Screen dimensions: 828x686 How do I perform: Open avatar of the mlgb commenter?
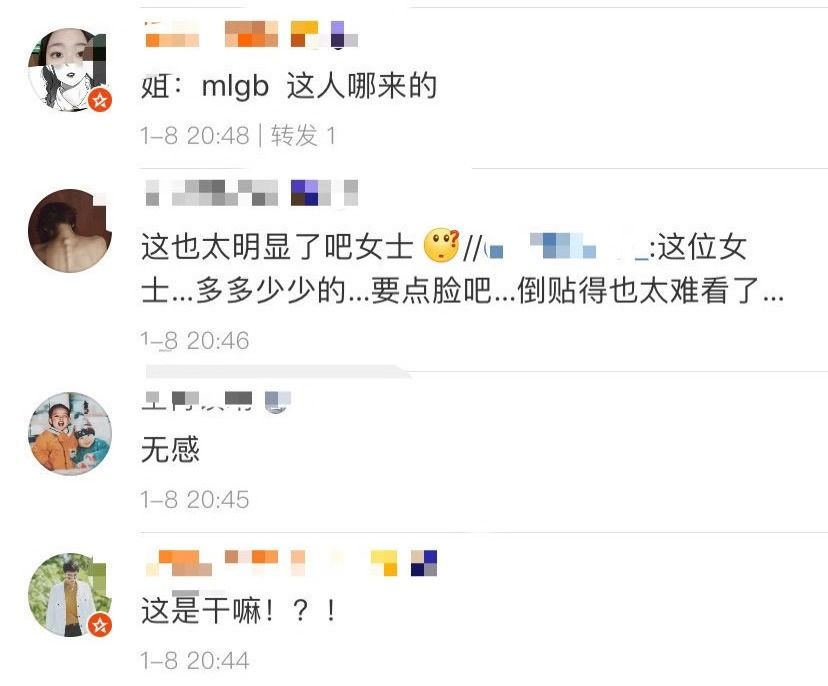tap(70, 70)
